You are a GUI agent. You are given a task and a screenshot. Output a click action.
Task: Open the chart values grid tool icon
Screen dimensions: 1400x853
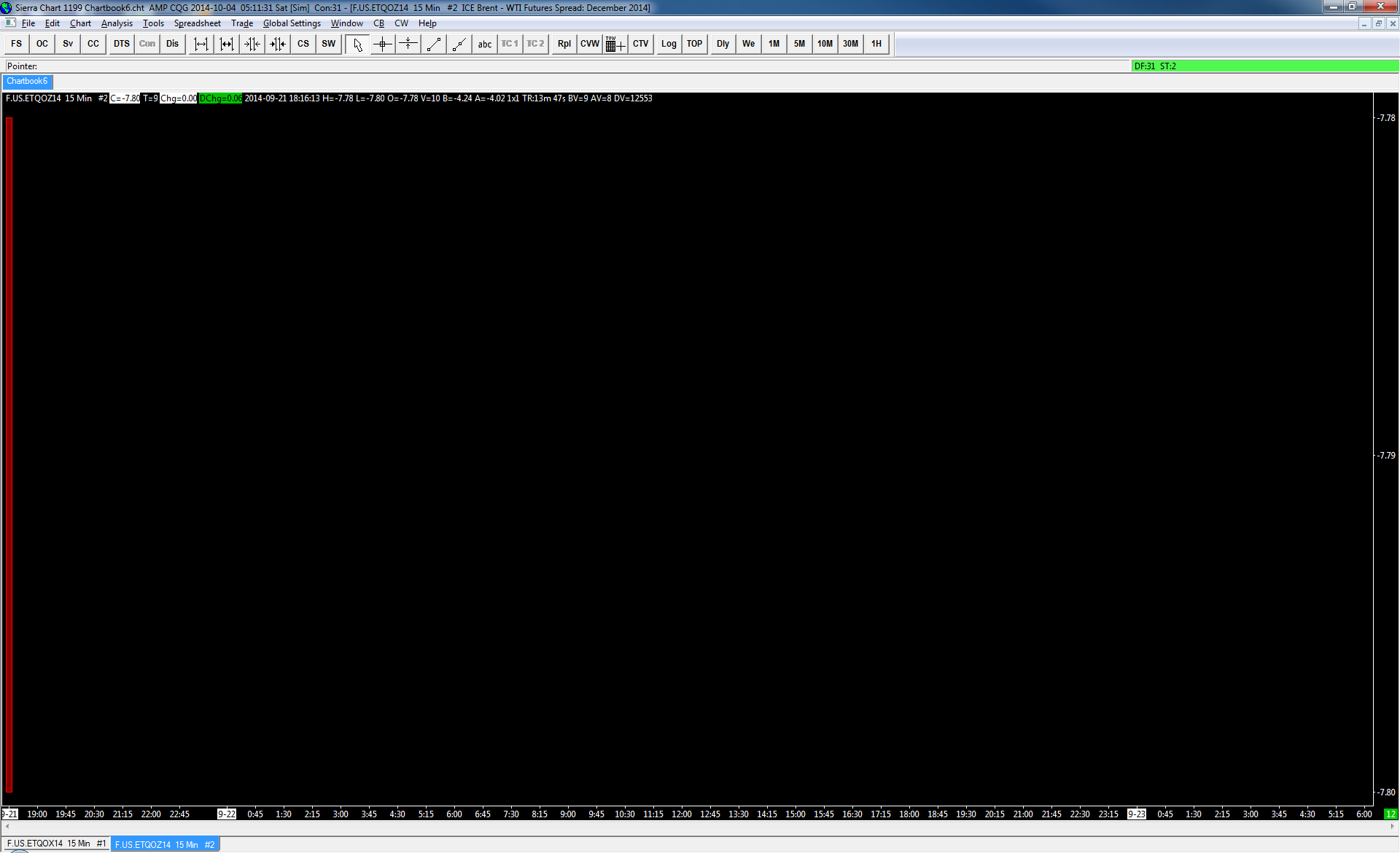coord(615,44)
